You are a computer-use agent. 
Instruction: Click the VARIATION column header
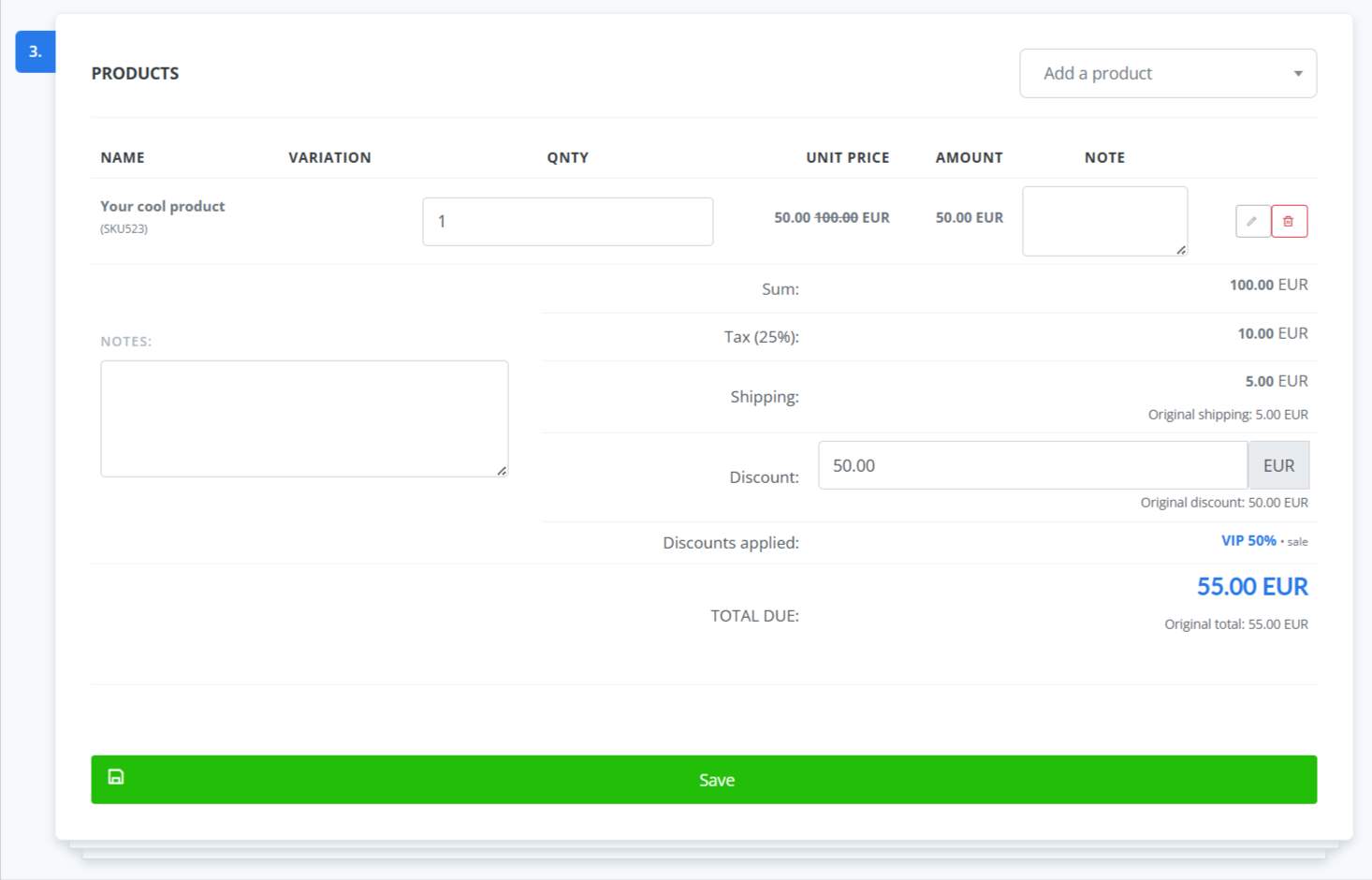[329, 157]
